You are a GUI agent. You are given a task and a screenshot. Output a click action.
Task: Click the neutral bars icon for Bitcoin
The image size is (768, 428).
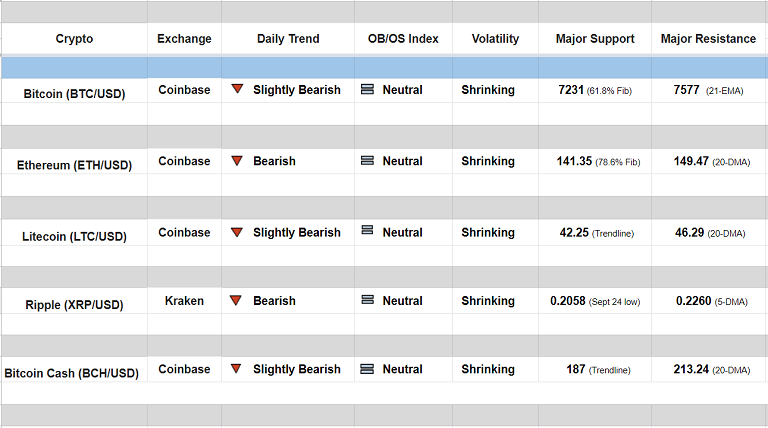(367, 89)
